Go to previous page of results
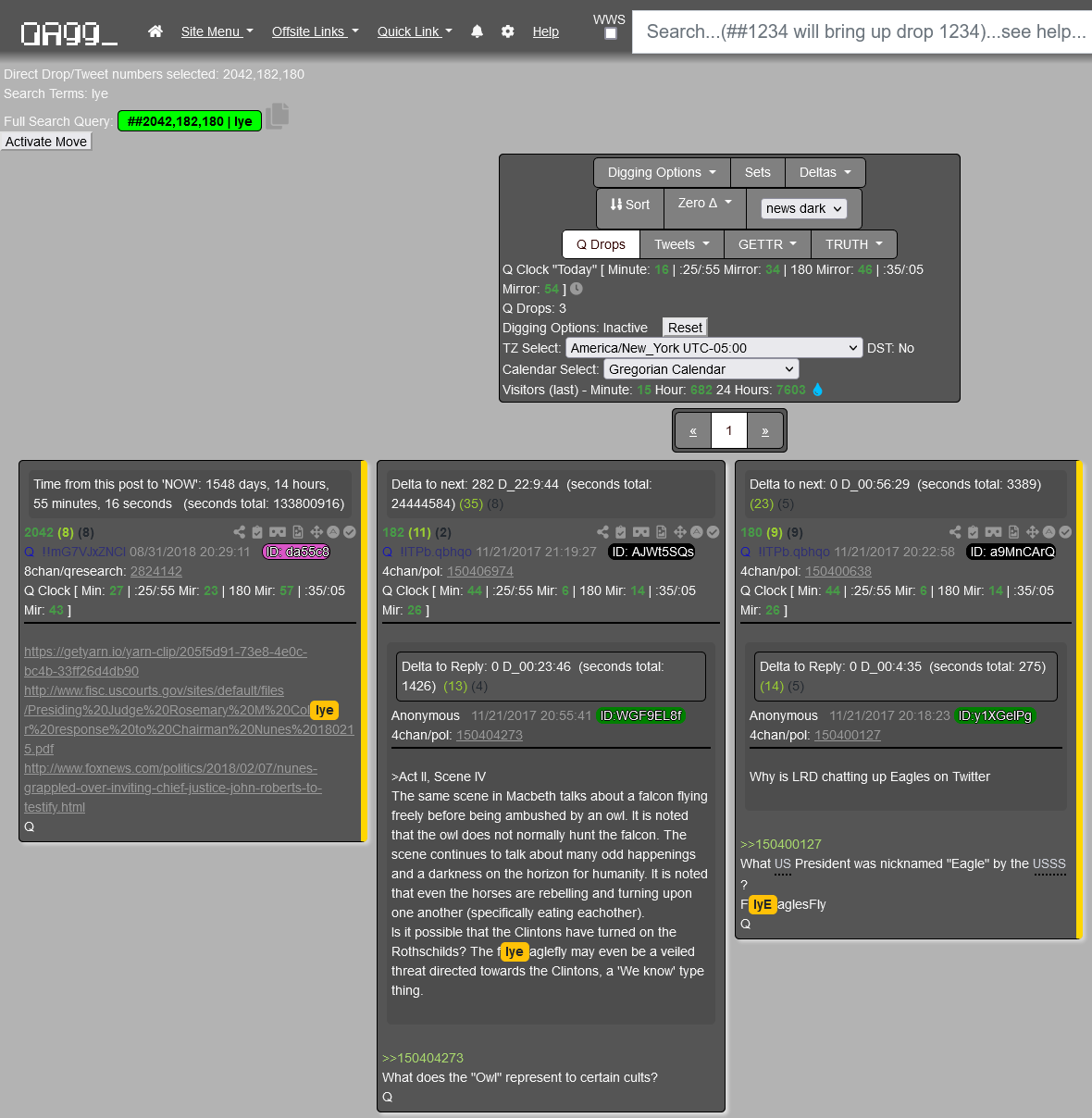Viewport: 1092px width, 1118px height. [693, 430]
